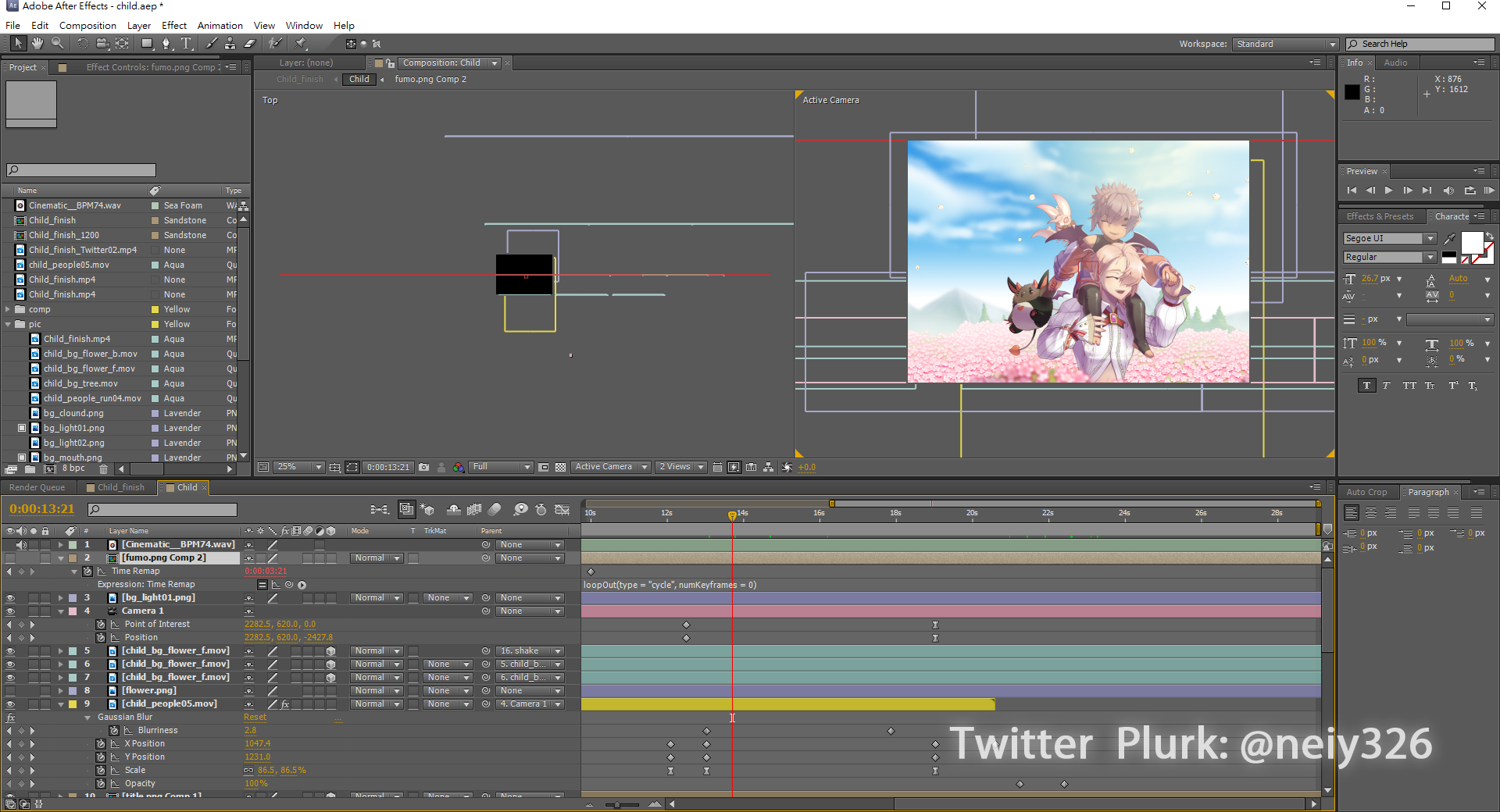Select the Selection arrow tool

click(18, 44)
